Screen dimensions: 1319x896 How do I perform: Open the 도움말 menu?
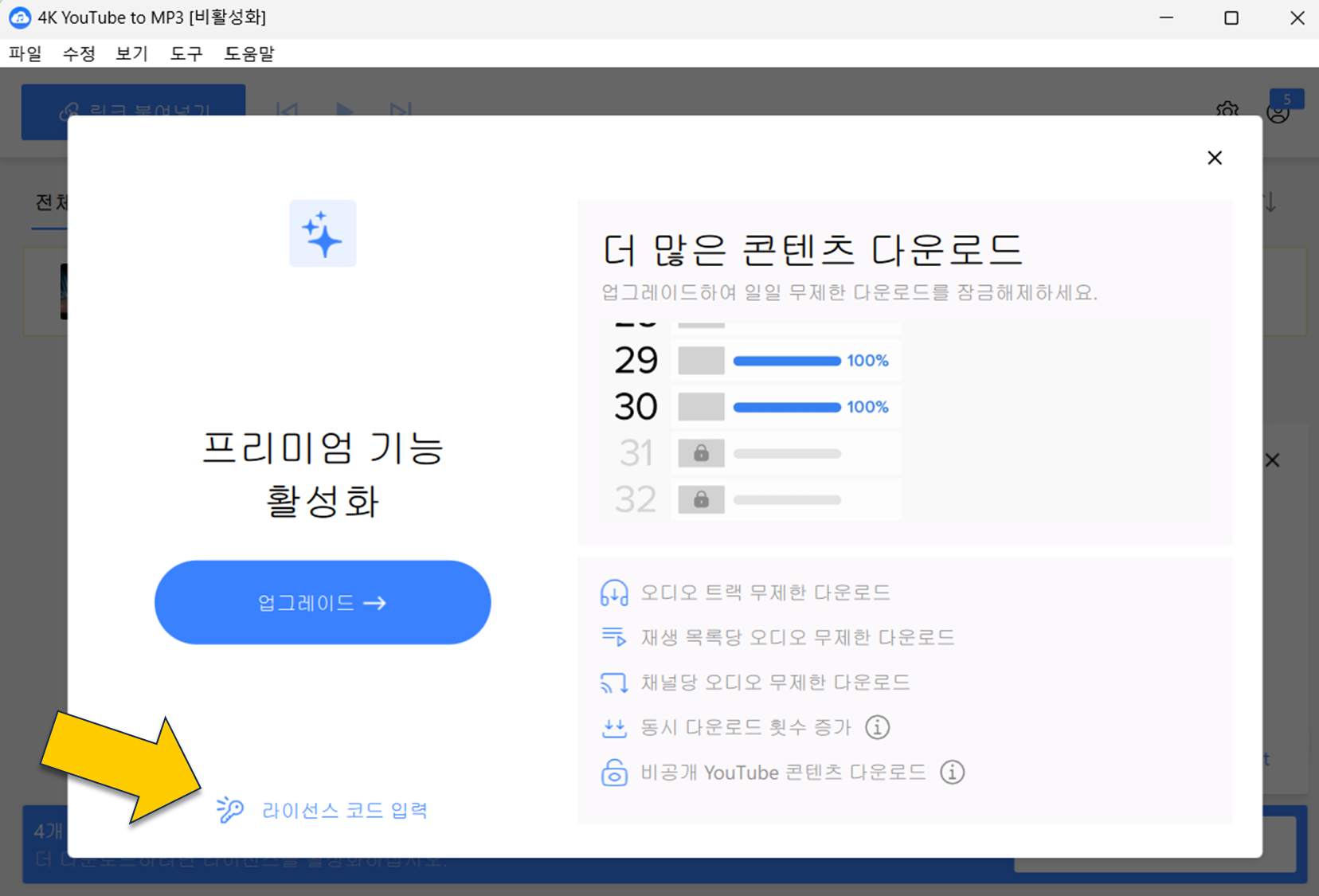(249, 53)
